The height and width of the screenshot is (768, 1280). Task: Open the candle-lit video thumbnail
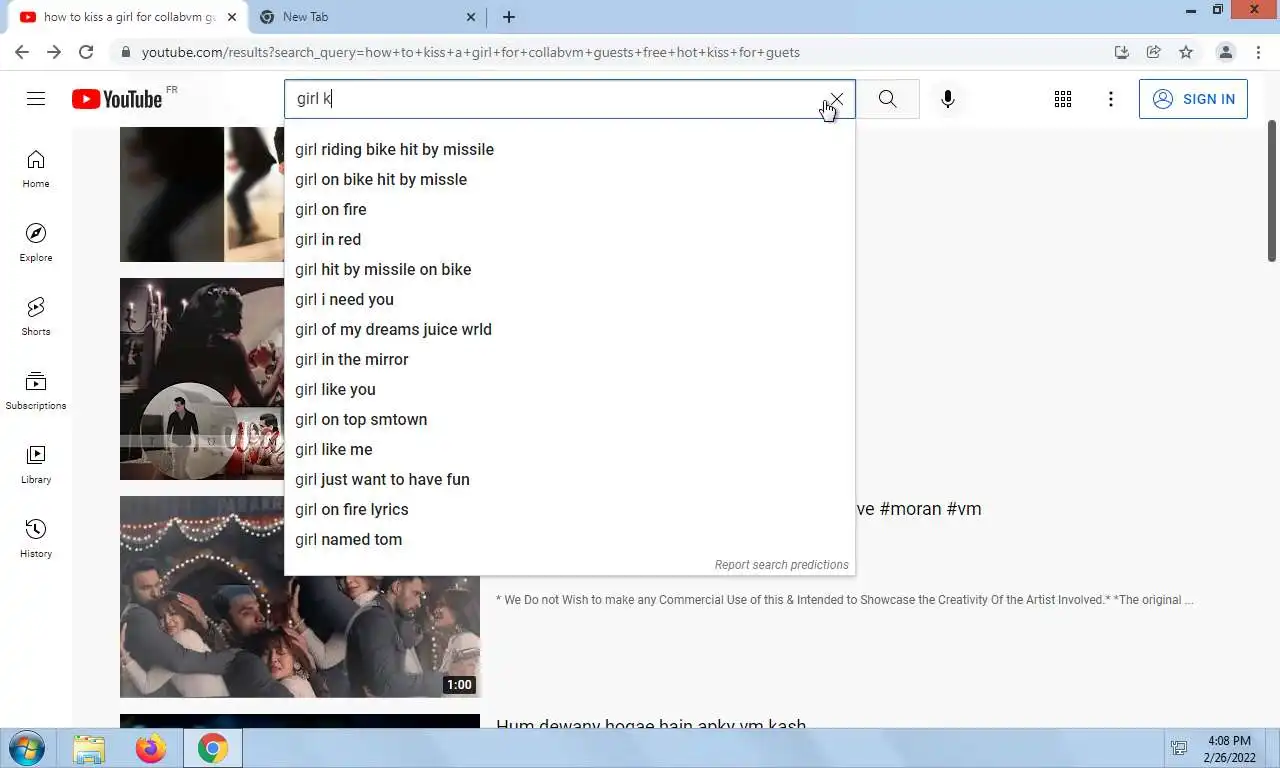202,379
